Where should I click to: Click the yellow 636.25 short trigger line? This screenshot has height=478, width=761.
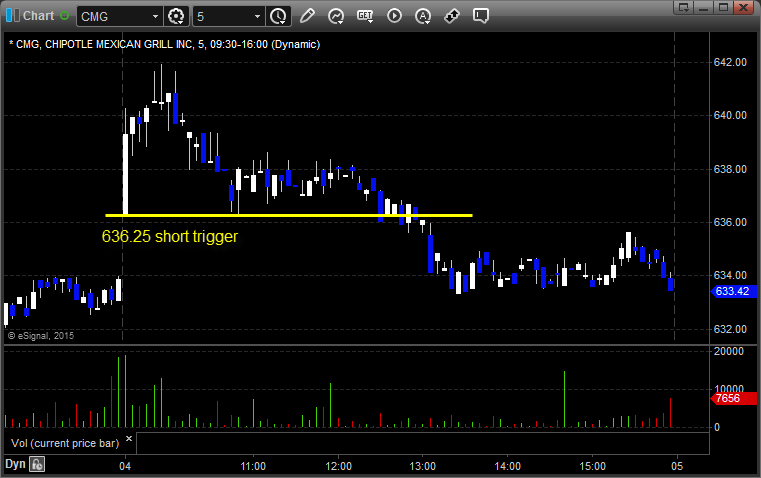(x=289, y=215)
